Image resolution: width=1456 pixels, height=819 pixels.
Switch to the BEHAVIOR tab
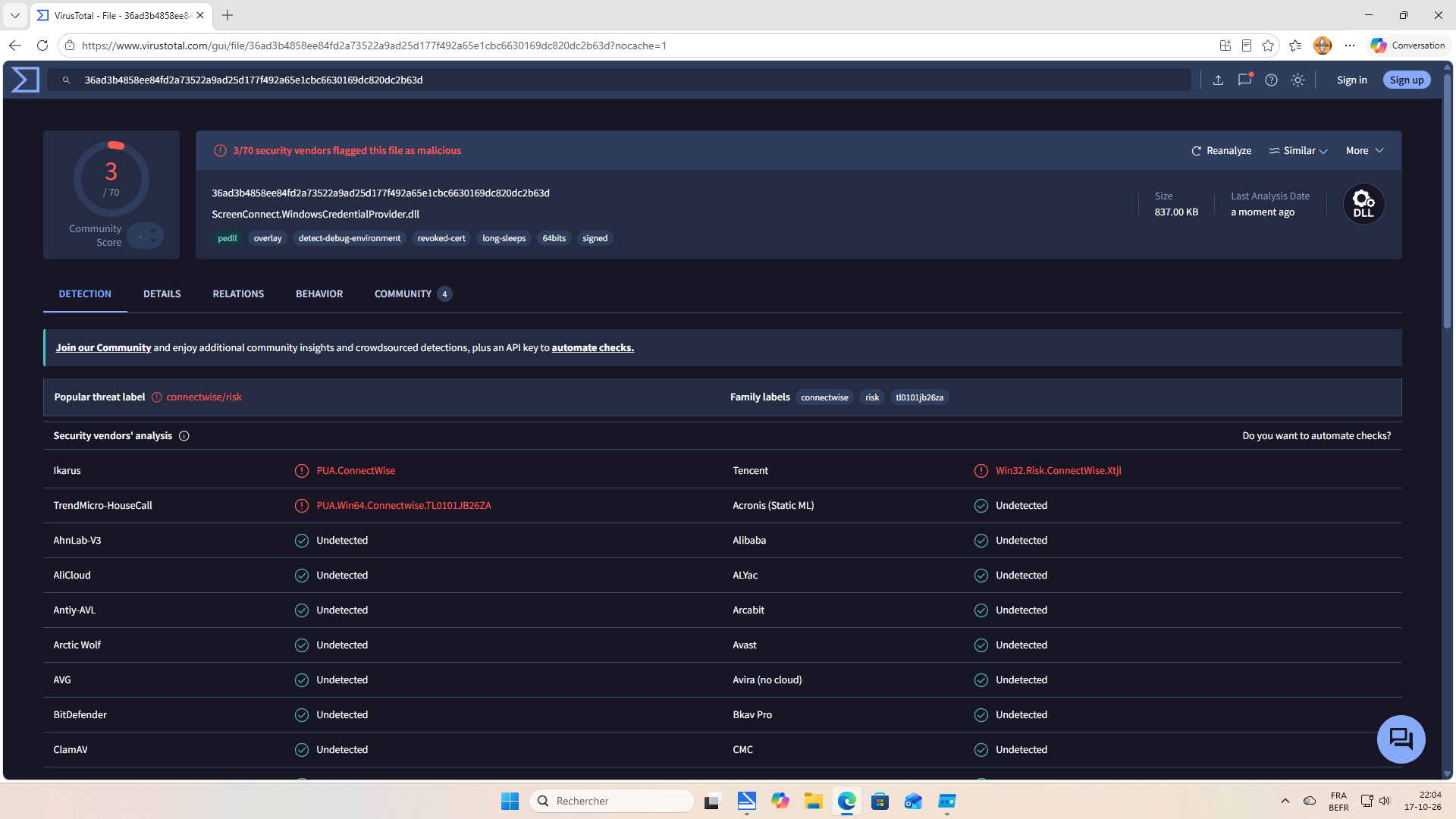(x=319, y=294)
